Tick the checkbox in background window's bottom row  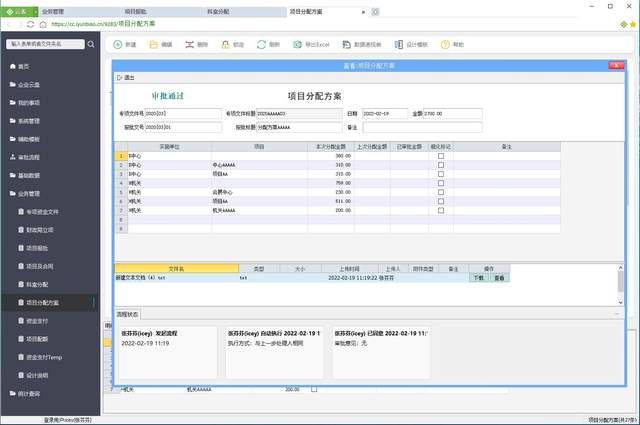(314, 389)
